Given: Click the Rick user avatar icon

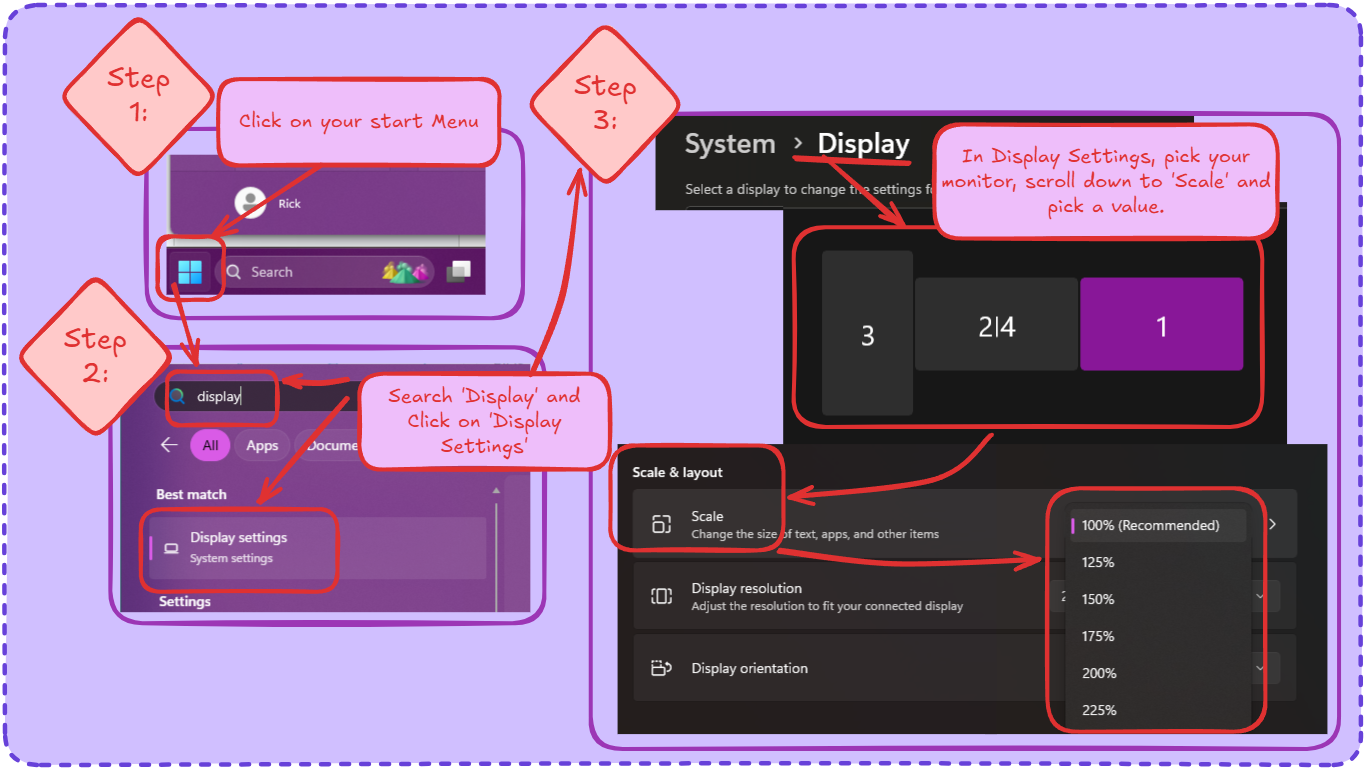Looking at the screenshot, I should 250,203.
